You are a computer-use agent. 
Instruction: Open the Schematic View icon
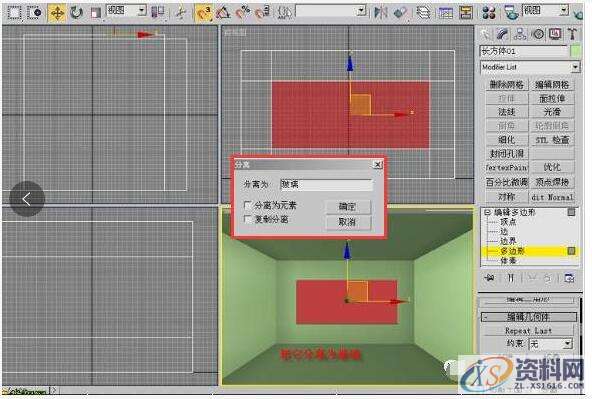(466, 13)
